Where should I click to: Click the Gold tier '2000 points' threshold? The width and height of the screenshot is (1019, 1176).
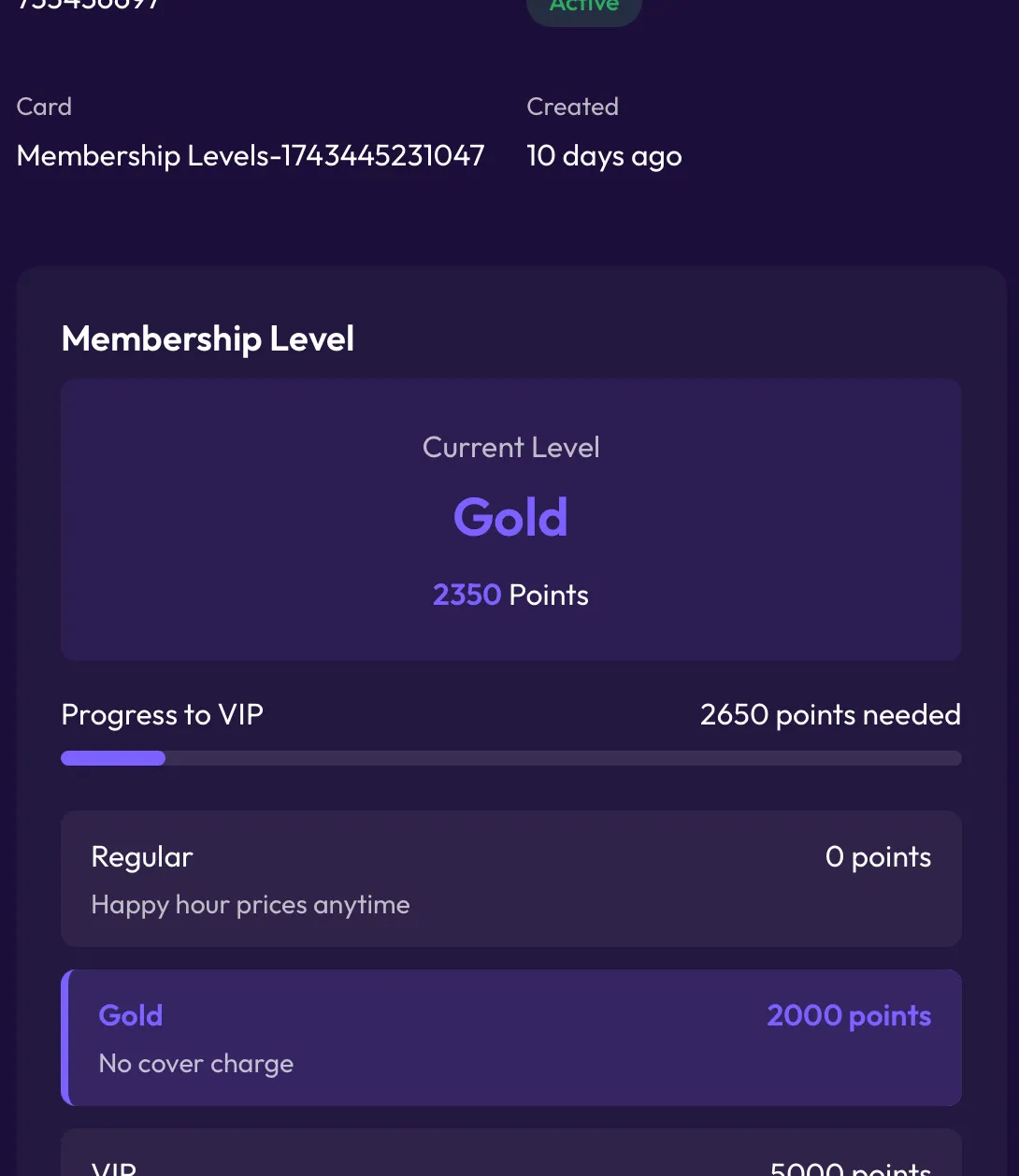pyautogui.click(x=849, y=1015)
